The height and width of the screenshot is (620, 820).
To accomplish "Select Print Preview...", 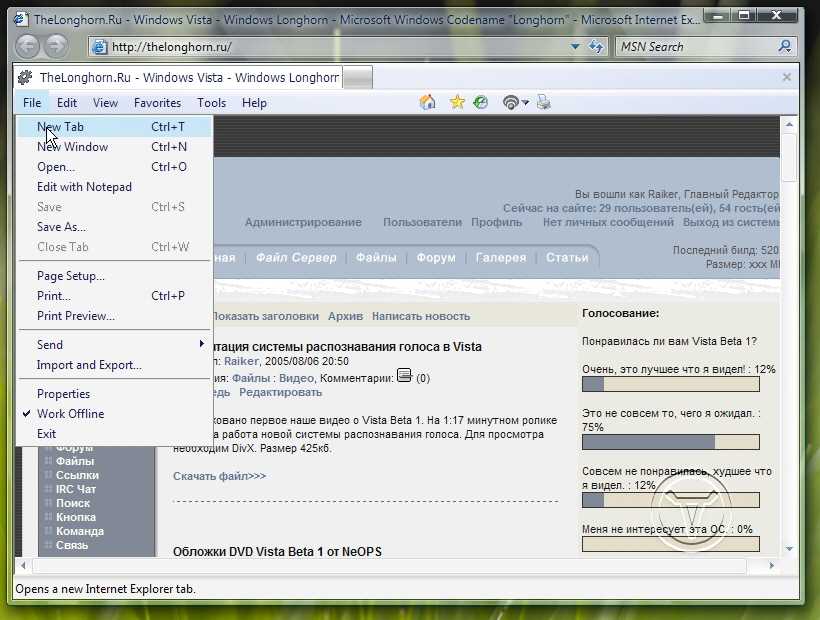I will pyautogui.click(x=115, y=316).
